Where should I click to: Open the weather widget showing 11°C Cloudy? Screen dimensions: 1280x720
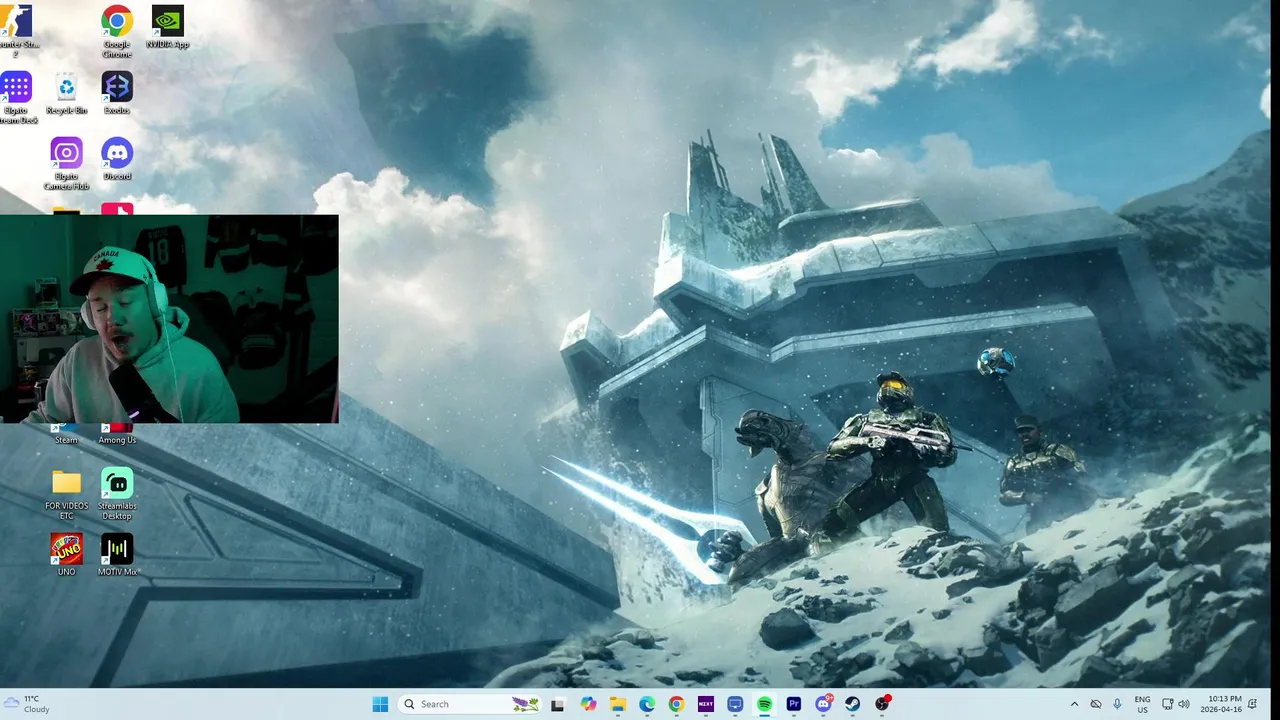point(28,704)
